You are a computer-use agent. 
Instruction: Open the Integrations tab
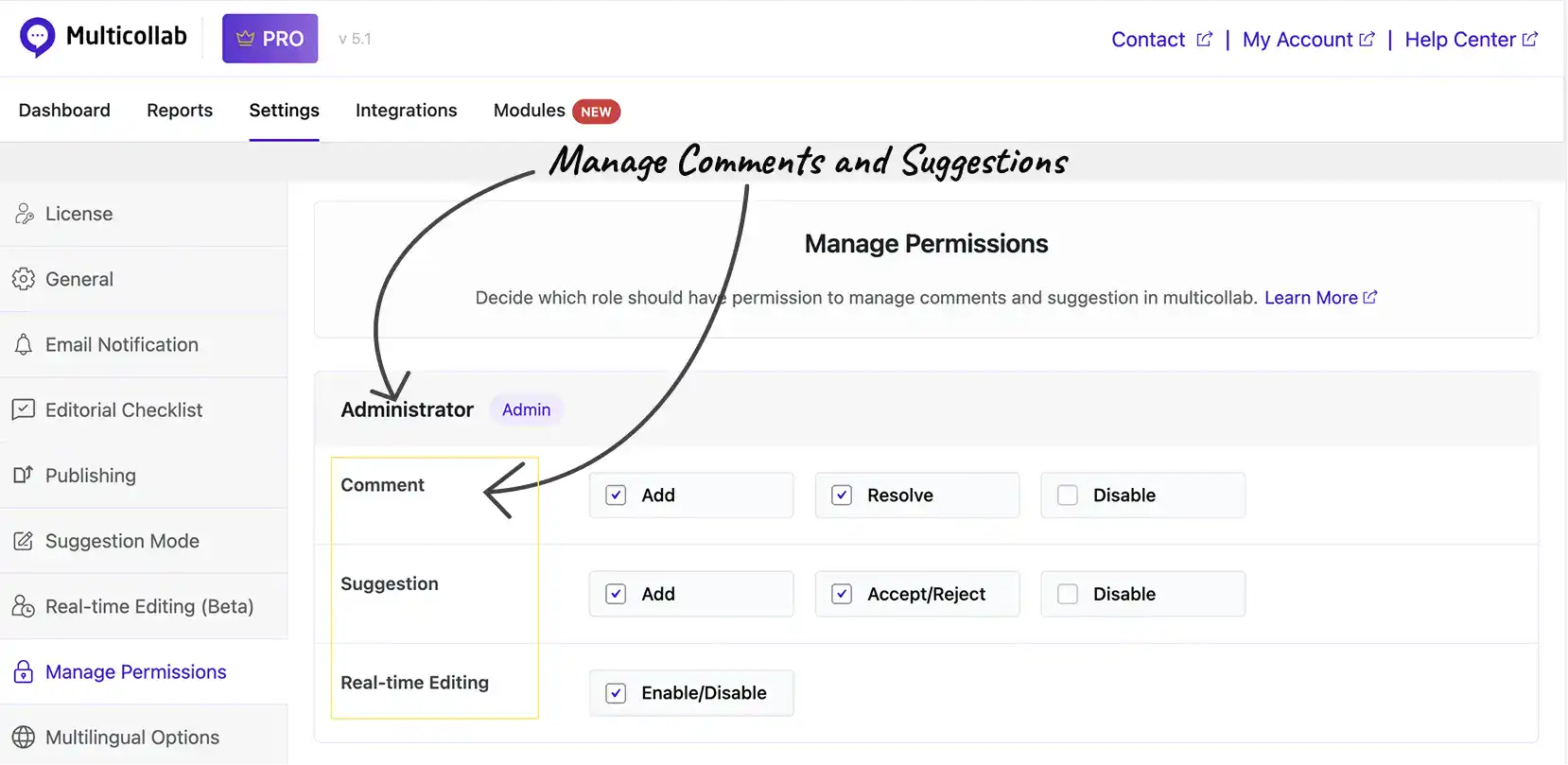(407, 111)
